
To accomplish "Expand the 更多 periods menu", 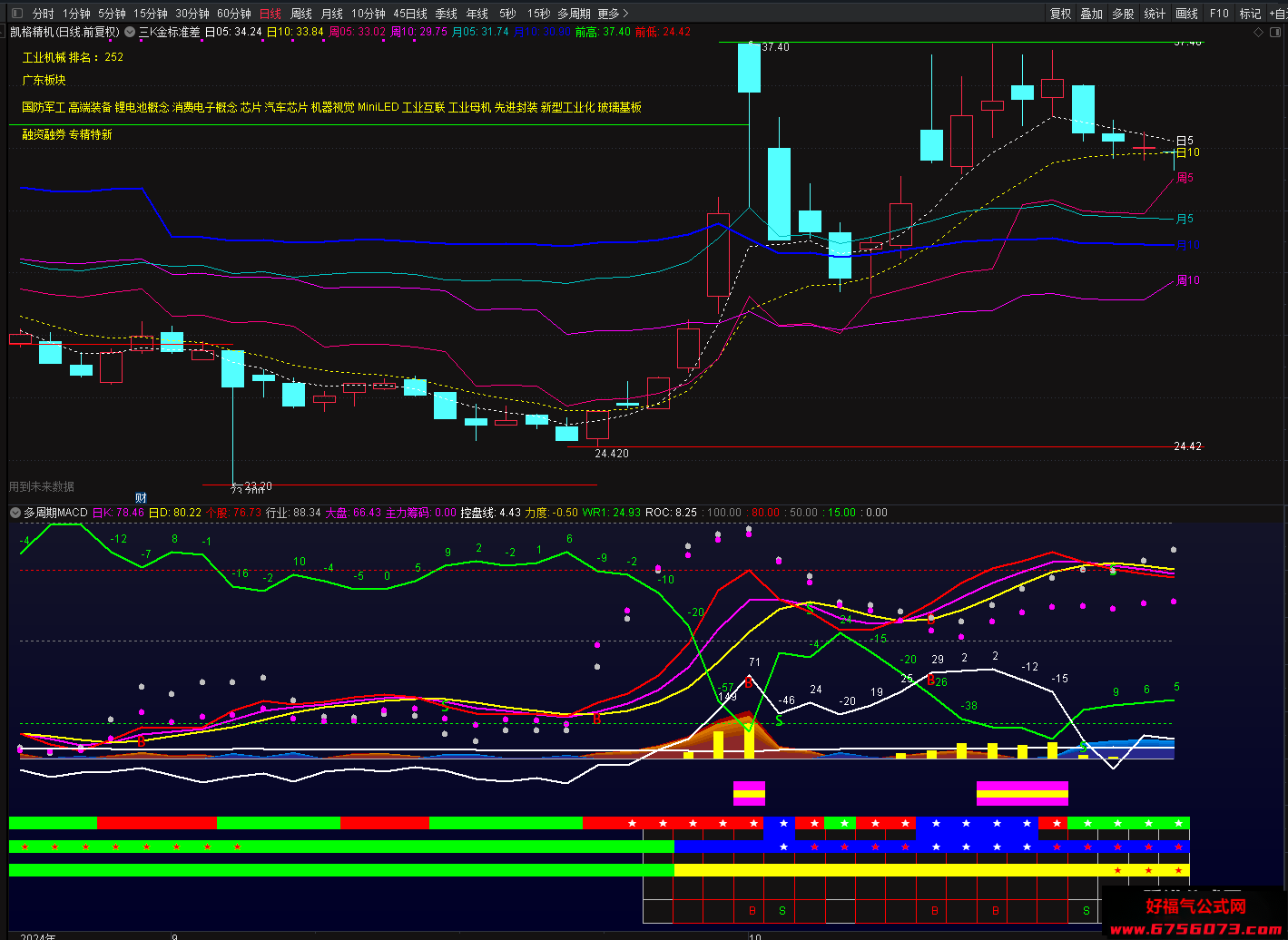I will (613, 14).
